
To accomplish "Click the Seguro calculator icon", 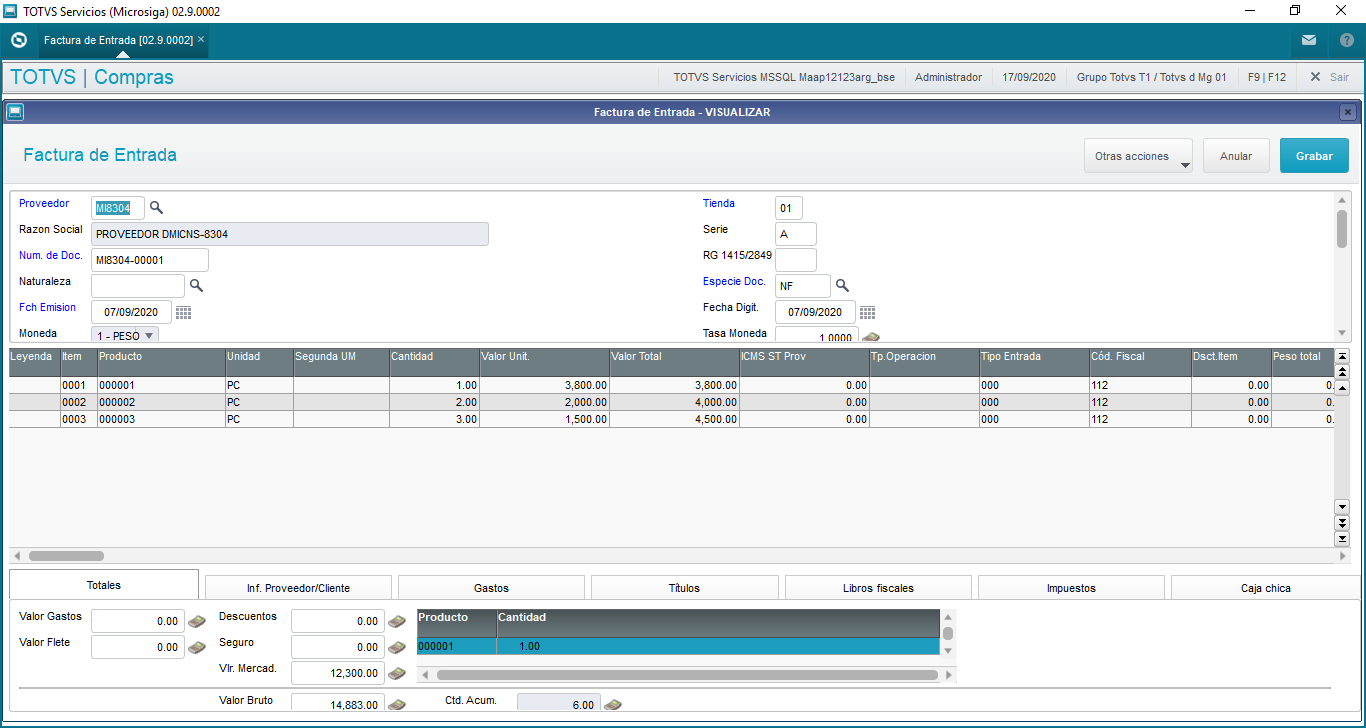I will [397, 647].
